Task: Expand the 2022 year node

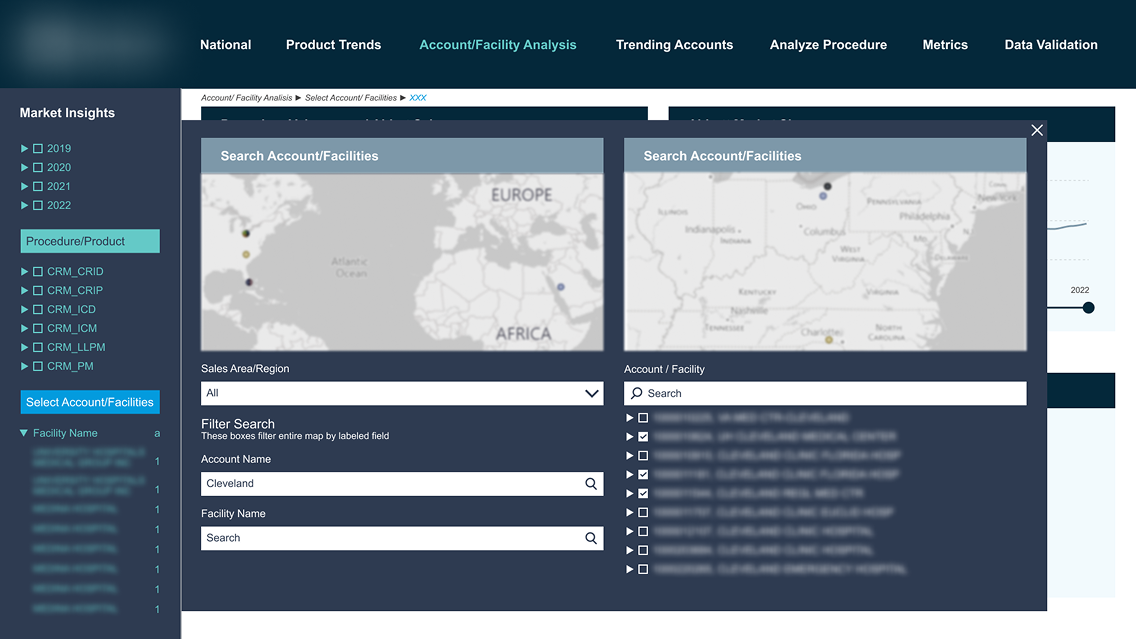Action: pyautogui.click(x=24, y=205)
